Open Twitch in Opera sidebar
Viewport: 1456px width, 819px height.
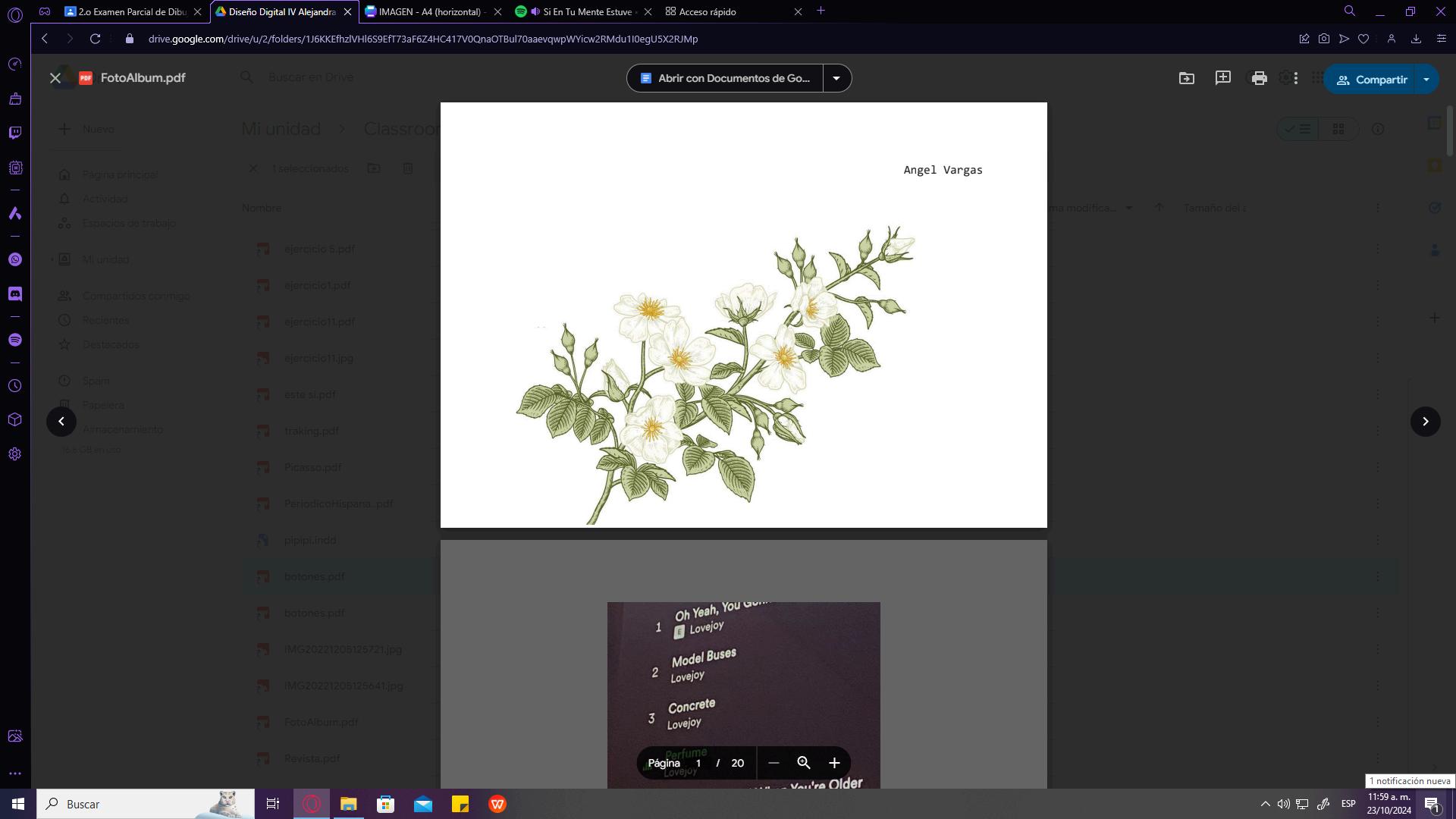[15, 133]
